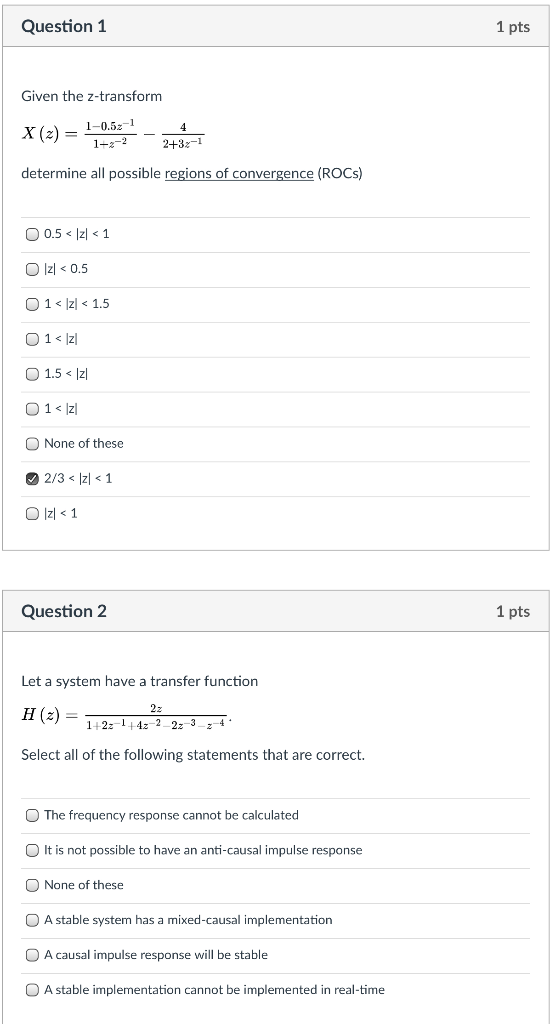Check 'The frequency response cannot be calculated'
The height and width of the screenshot is (1024, 550).
click(x=32, y=815)
